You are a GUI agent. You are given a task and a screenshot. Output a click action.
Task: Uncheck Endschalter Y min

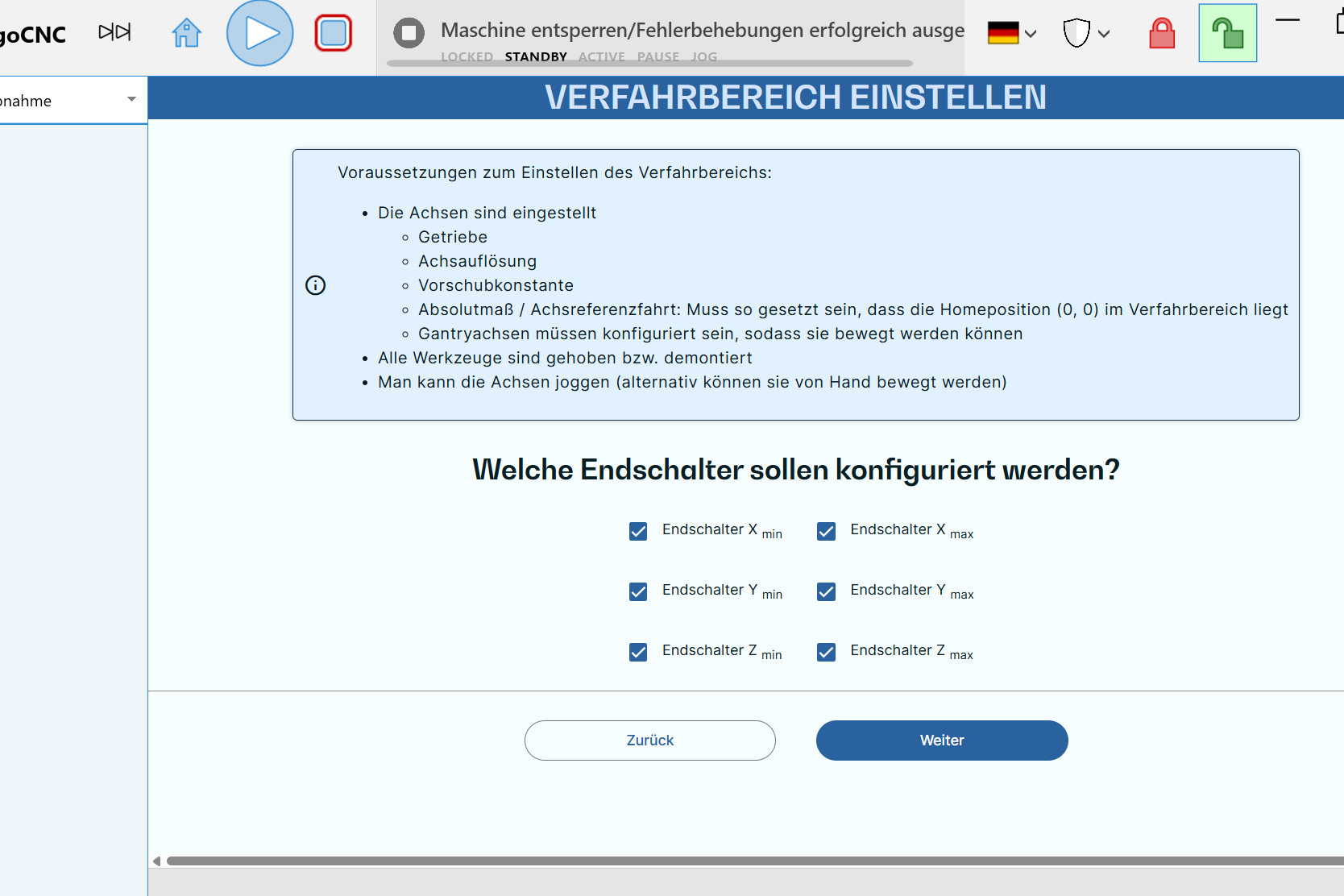[x=638, y=592]
